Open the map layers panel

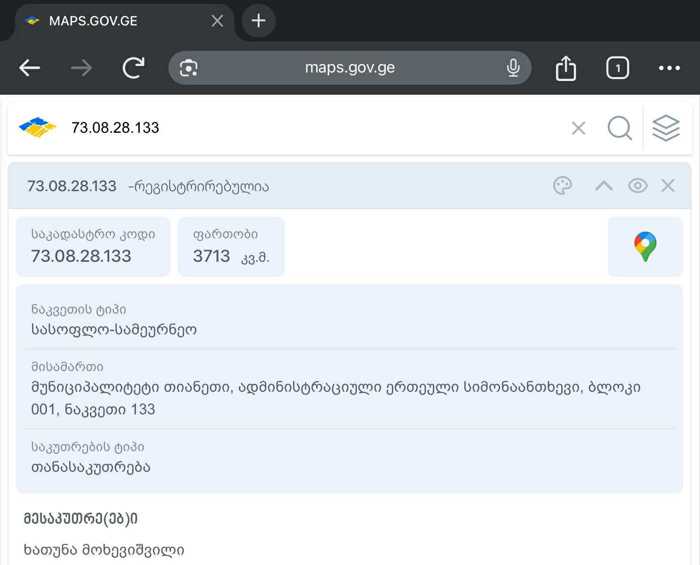click(665, 128)
